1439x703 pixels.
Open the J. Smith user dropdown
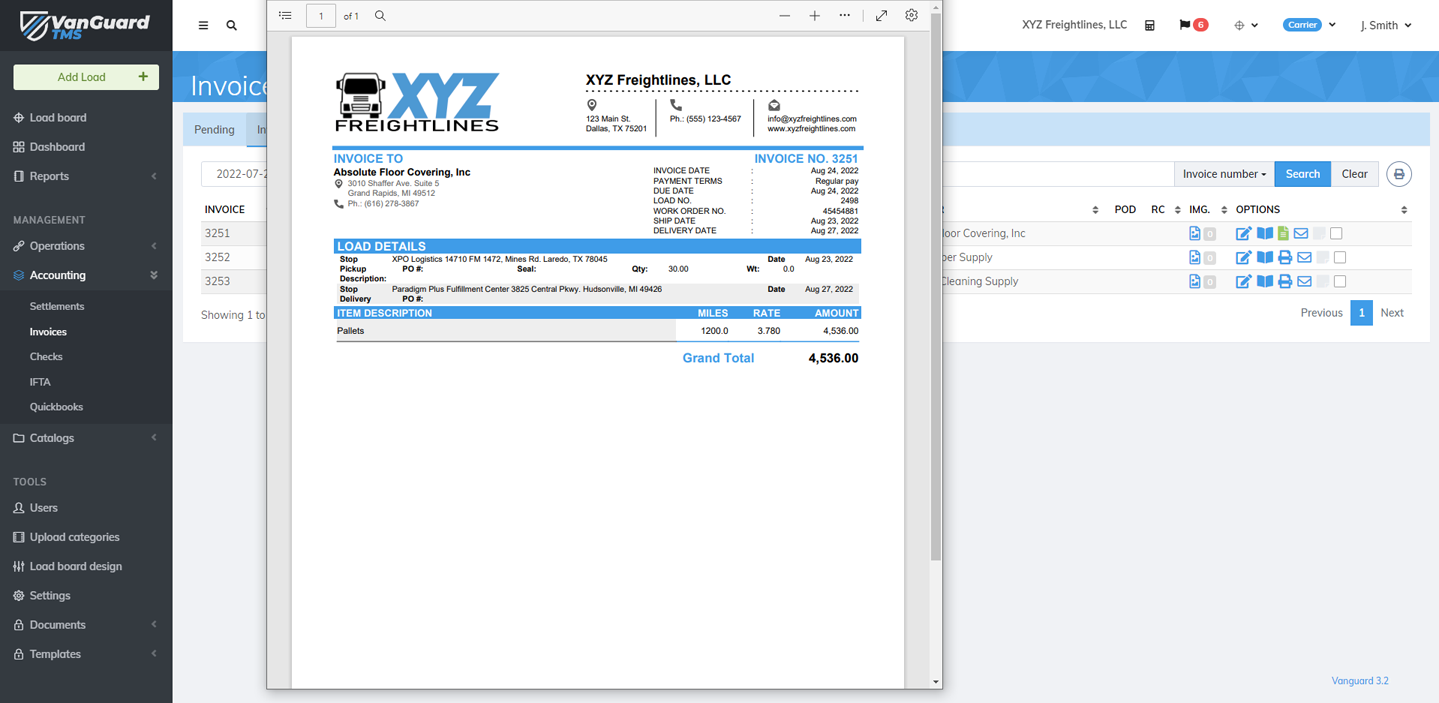1385,25
